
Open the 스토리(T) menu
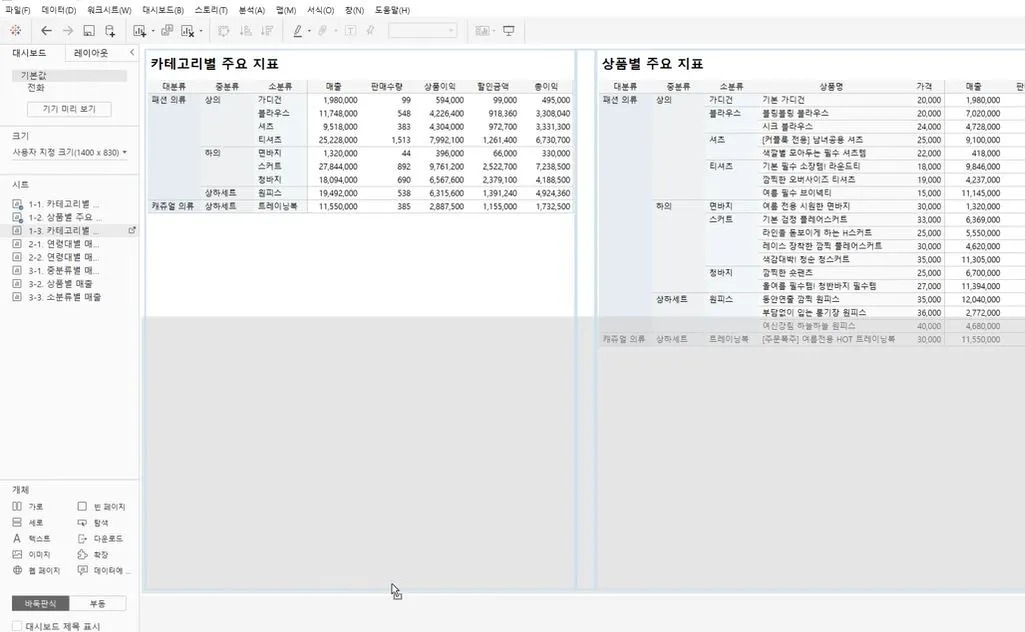(211, 10)
